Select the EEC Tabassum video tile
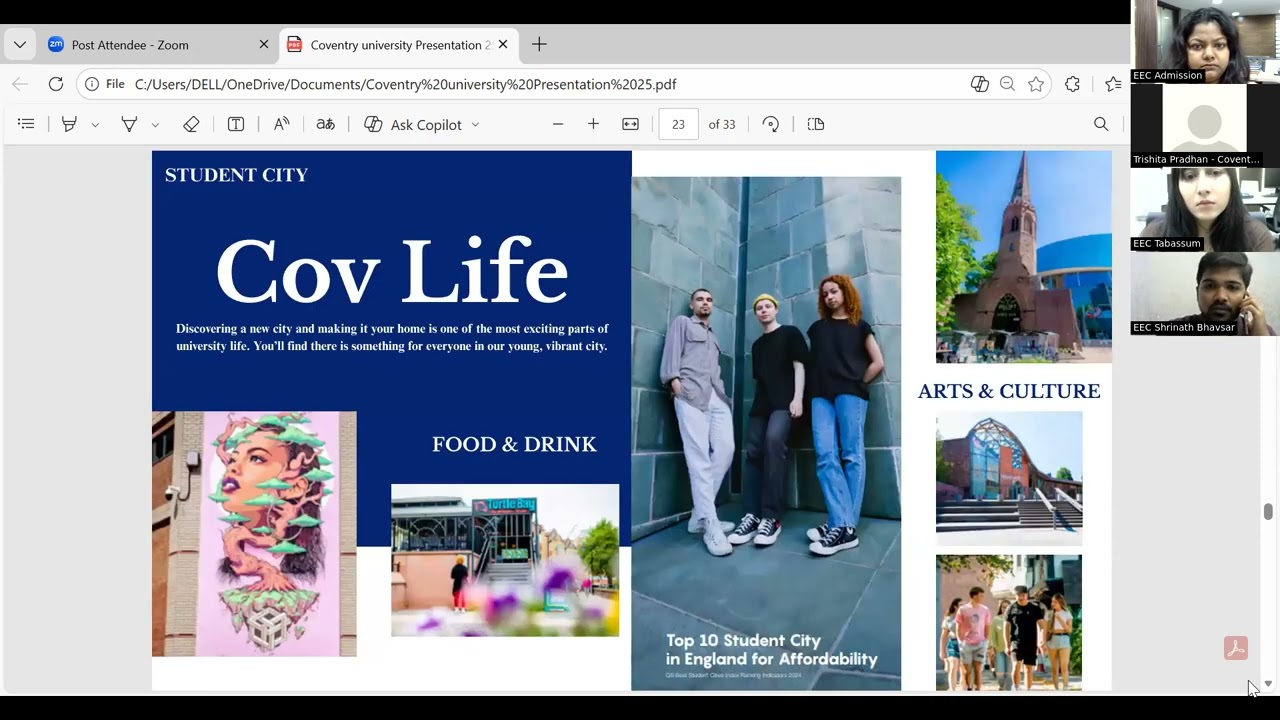1280x720 pixels. tap(1205, 209)
